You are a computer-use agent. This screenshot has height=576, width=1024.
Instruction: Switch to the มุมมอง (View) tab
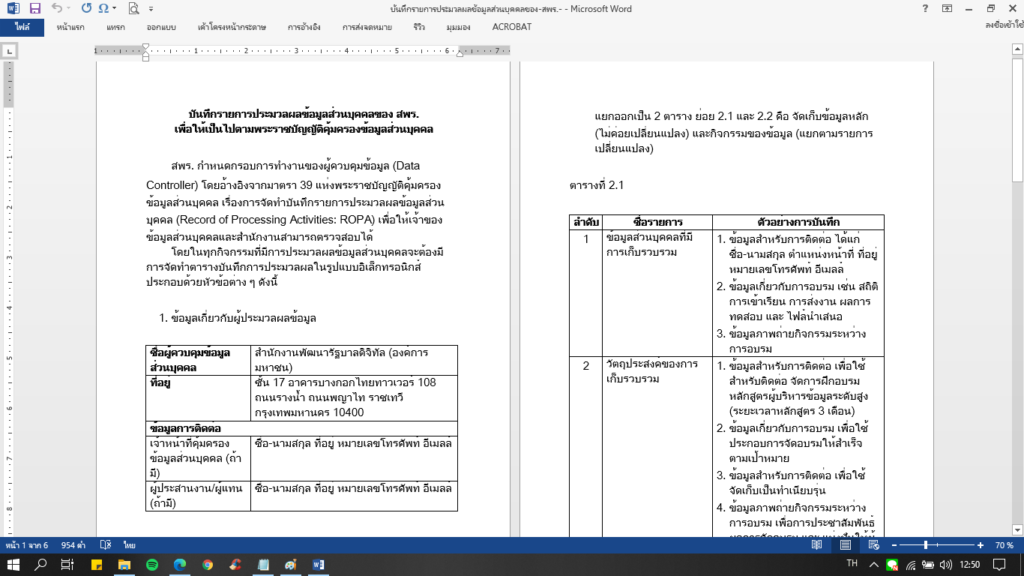(458, 27)
